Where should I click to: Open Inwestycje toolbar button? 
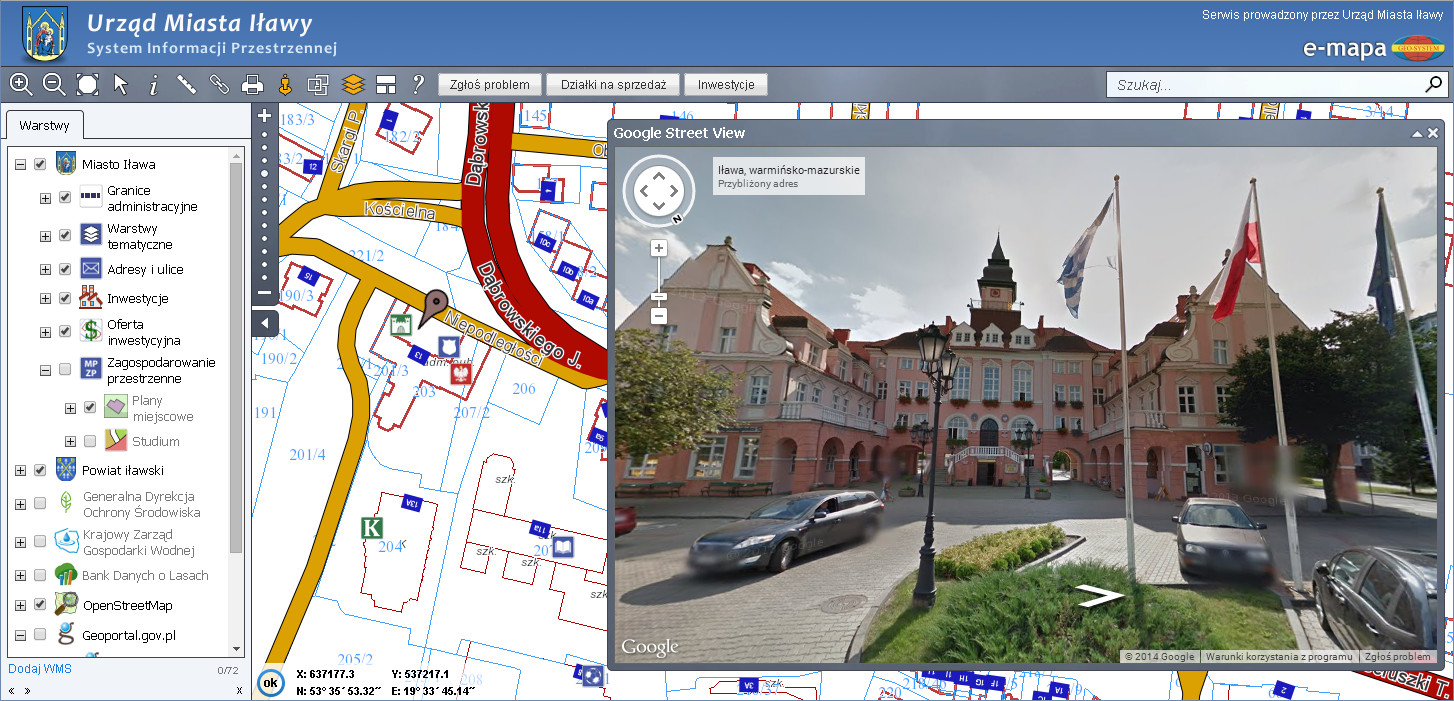(726, 85)
